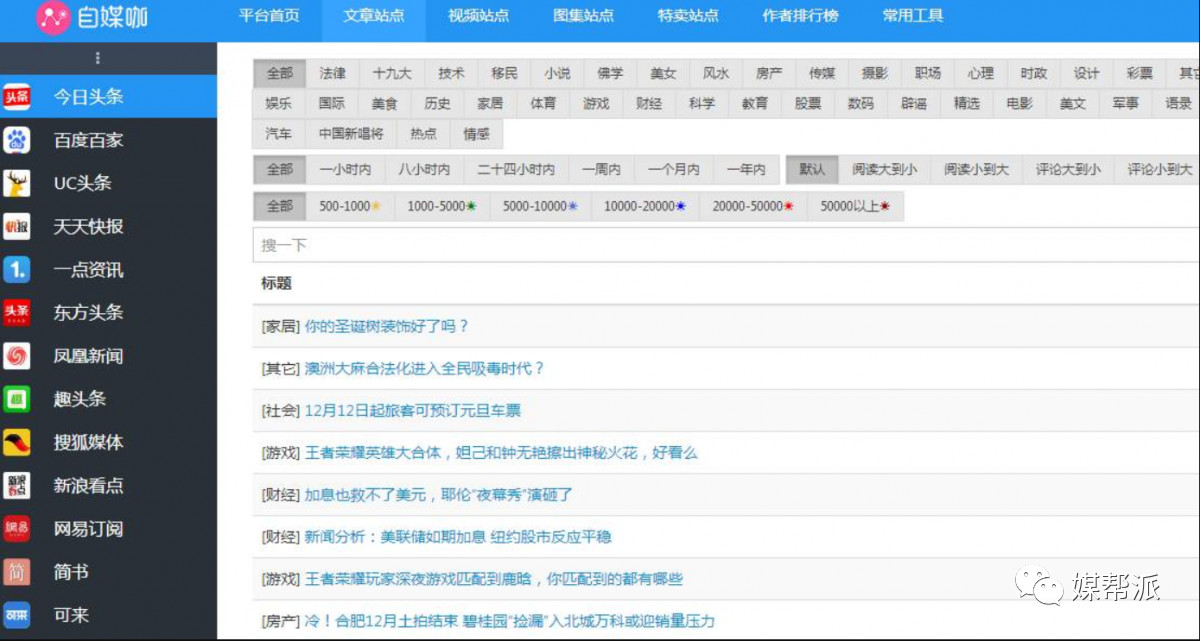
Task: Filter by 情感 category
Action: tap(477, 134)
